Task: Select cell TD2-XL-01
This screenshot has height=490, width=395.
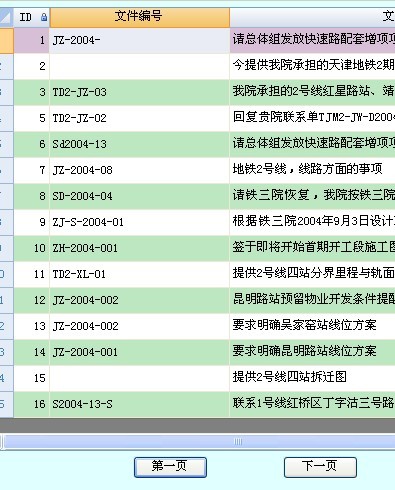Action: [139, 274]
